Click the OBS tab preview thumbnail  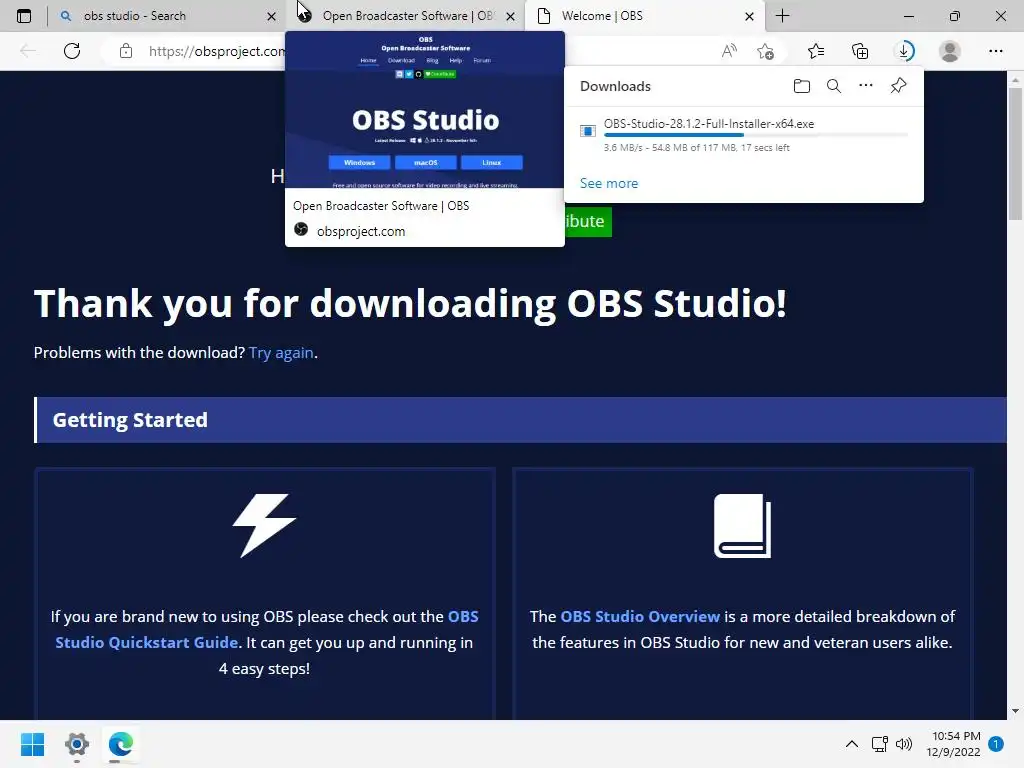[x=425, y=110]
